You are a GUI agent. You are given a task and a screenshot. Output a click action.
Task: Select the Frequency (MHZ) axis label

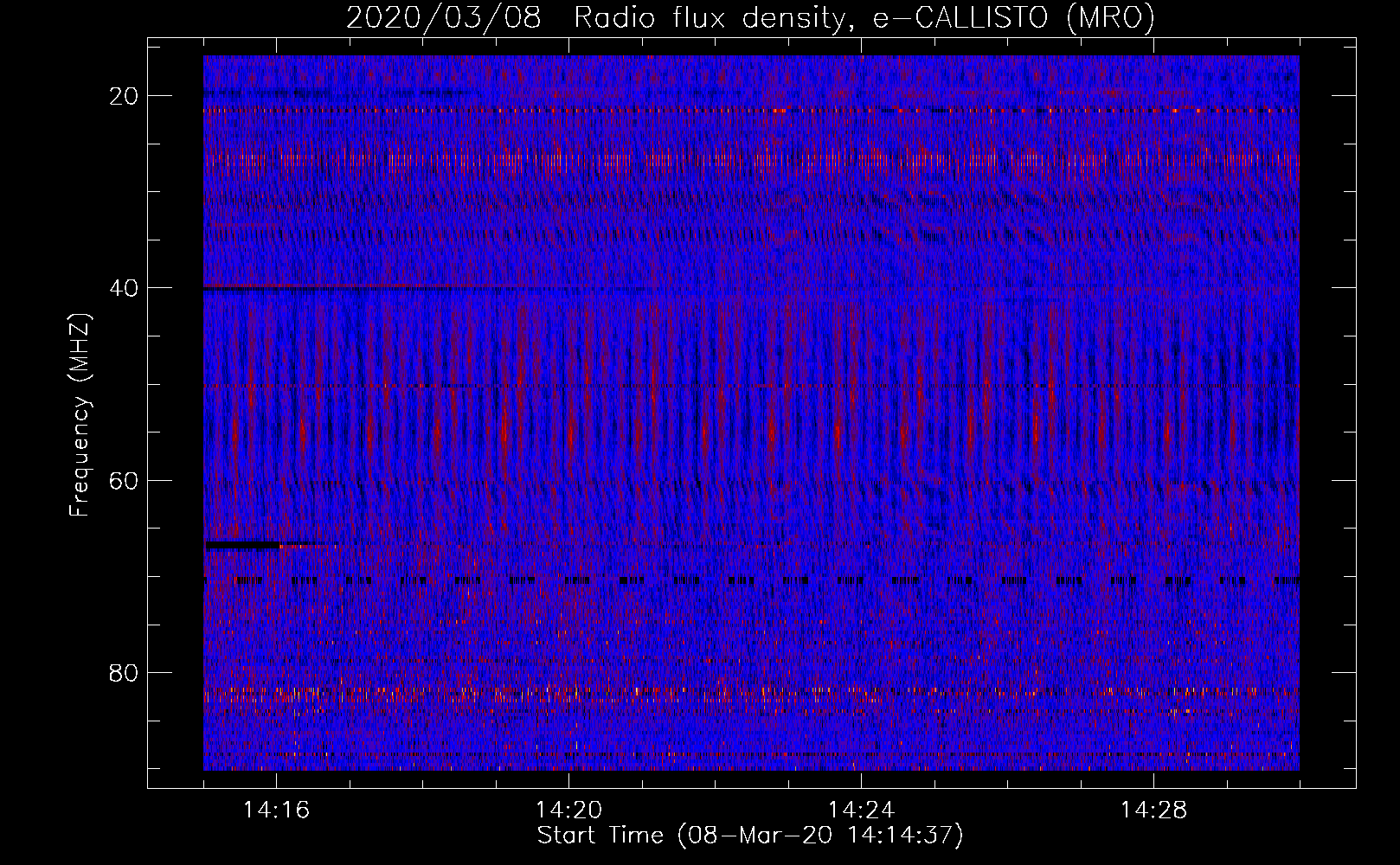(80, 415)
